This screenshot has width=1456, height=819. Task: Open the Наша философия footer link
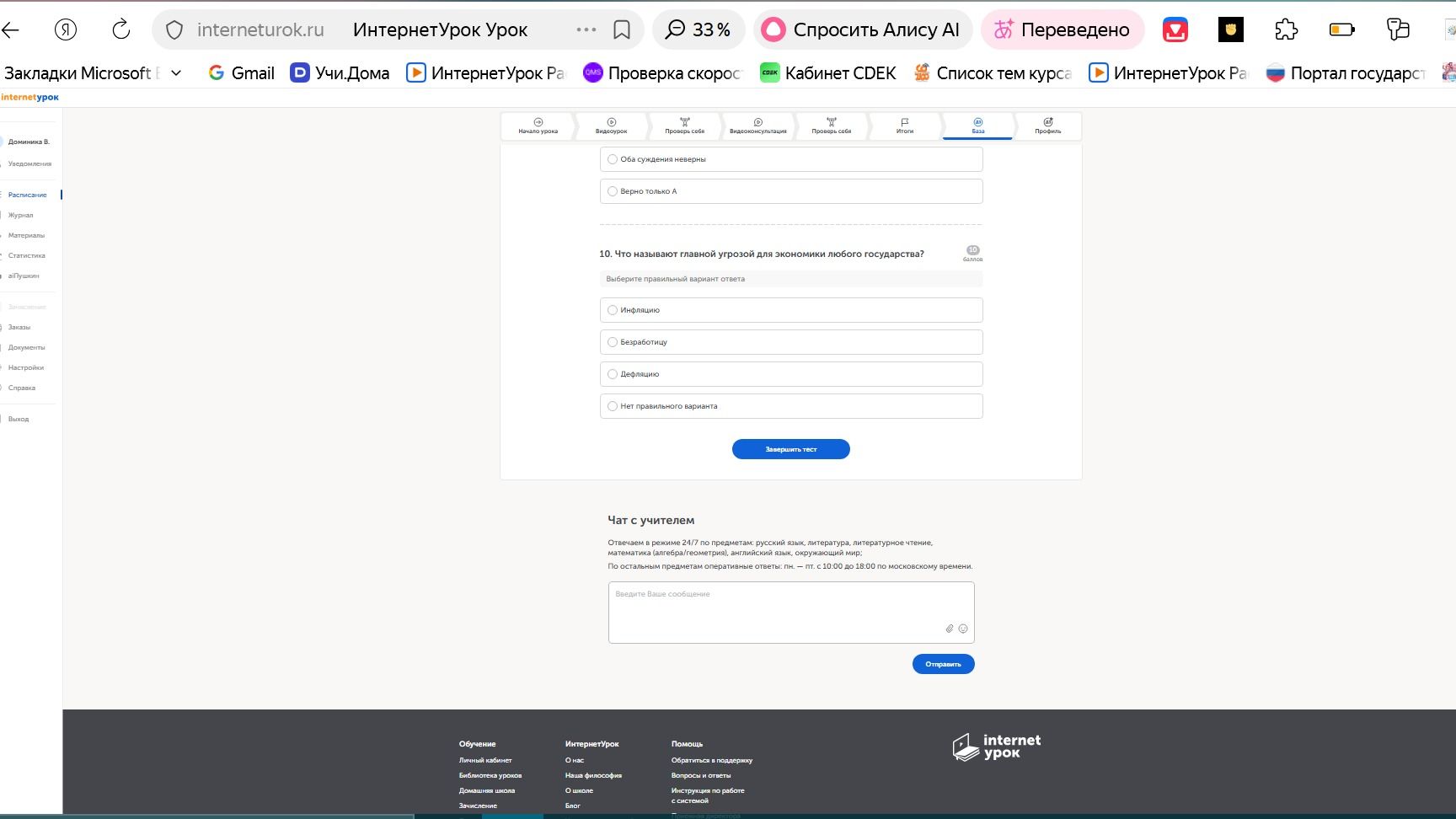[593, 775]
